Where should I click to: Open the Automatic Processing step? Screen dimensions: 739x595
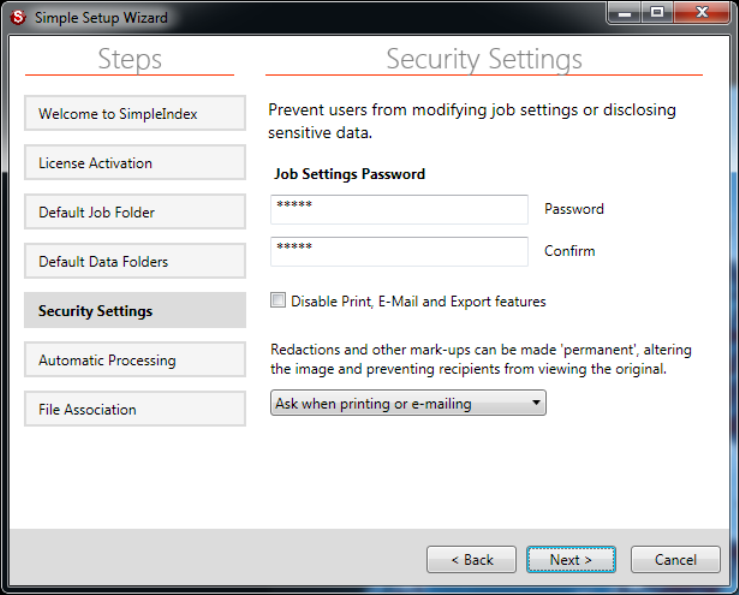pos(135,360)
